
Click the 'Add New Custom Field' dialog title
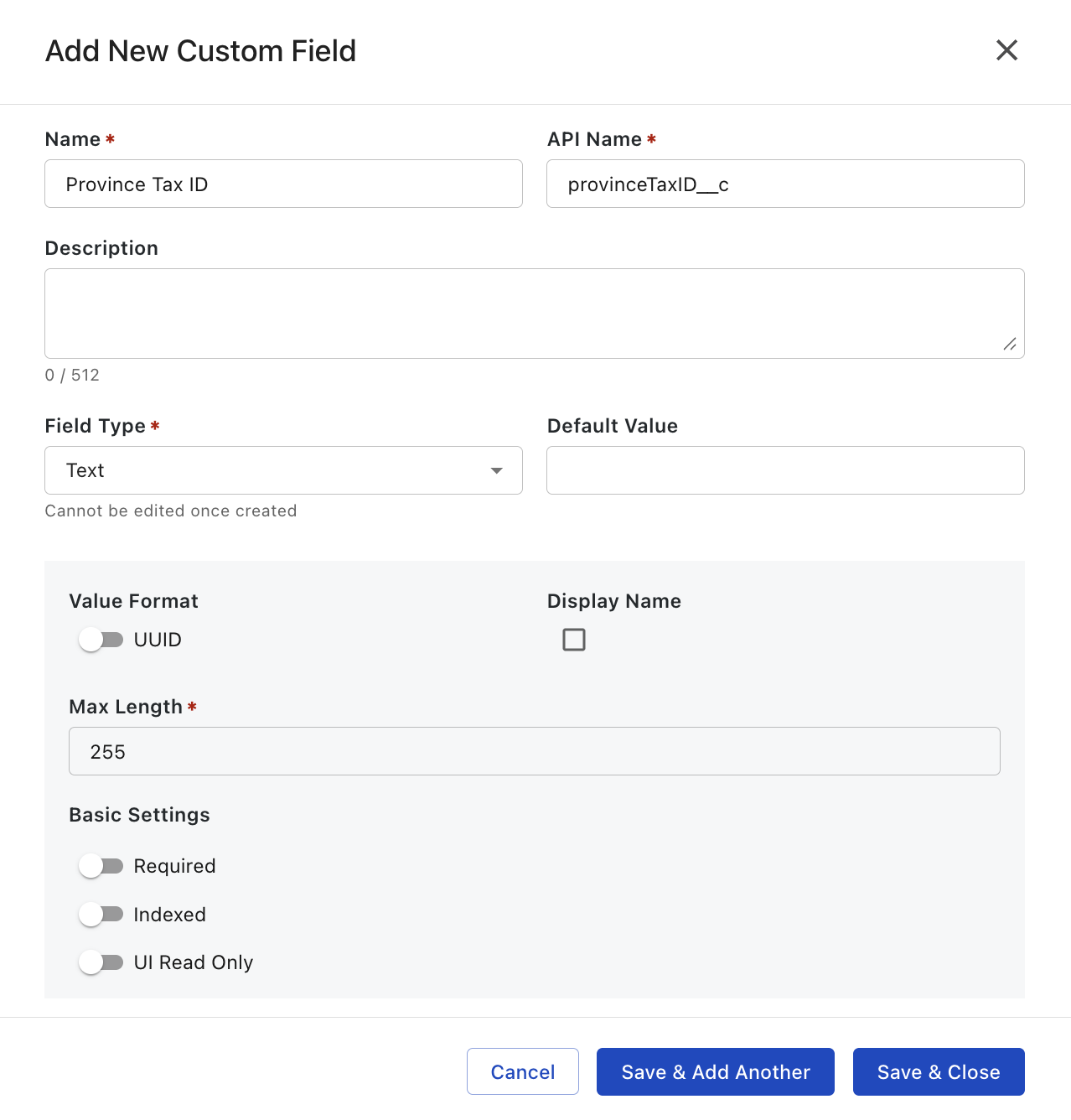[x=200, y=51]
